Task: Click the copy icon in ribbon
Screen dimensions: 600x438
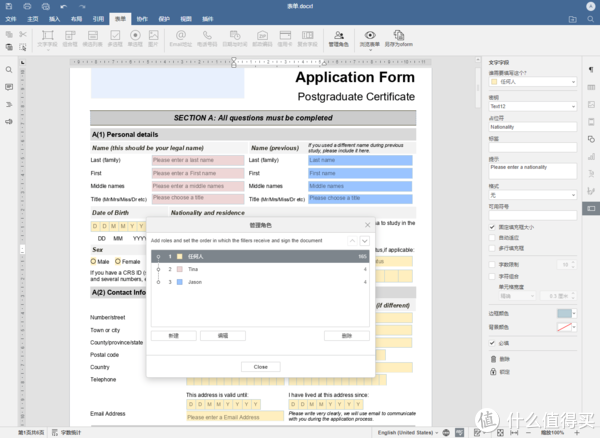Action: coord(9,34)
